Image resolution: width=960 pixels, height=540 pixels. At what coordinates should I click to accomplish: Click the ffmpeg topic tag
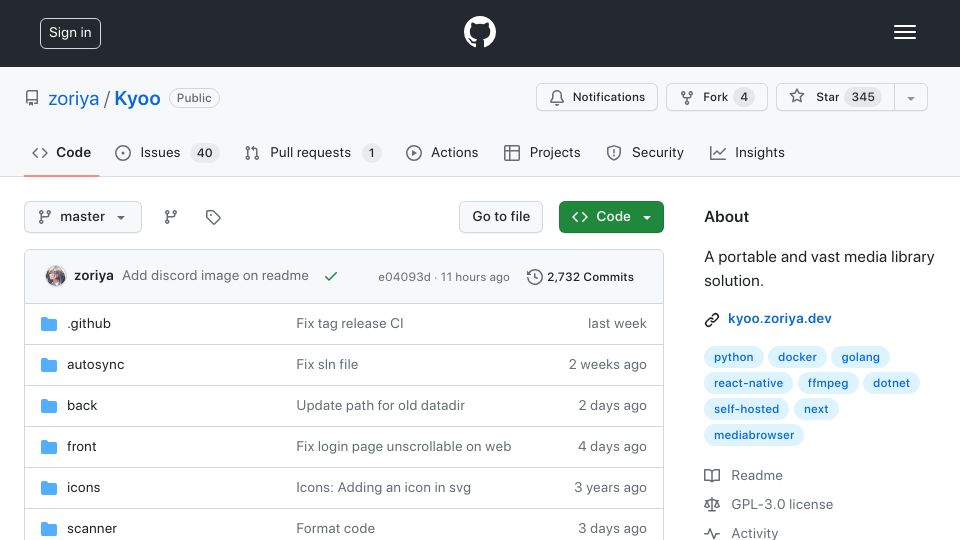(828, 383)
